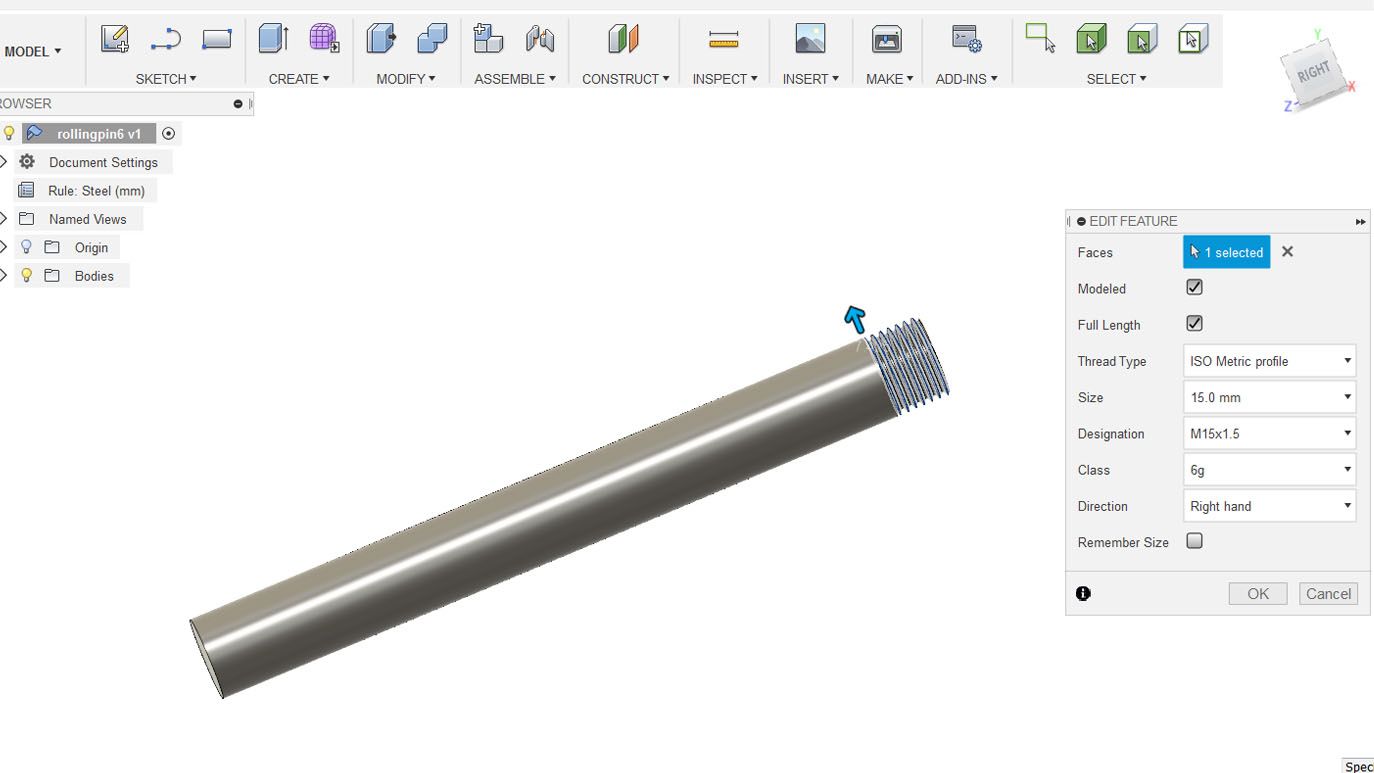Click the Insert image icon
Image resolution: width=1374 pixels, height=773 pixels.
(x=810, y=39)
